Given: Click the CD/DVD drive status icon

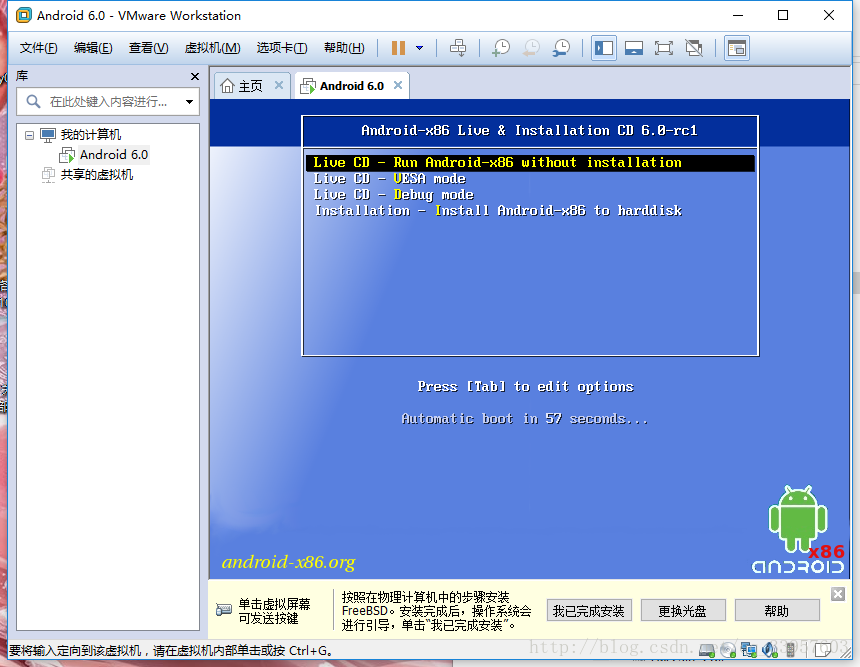Looking at the screenshot, I should pos(728,651).
